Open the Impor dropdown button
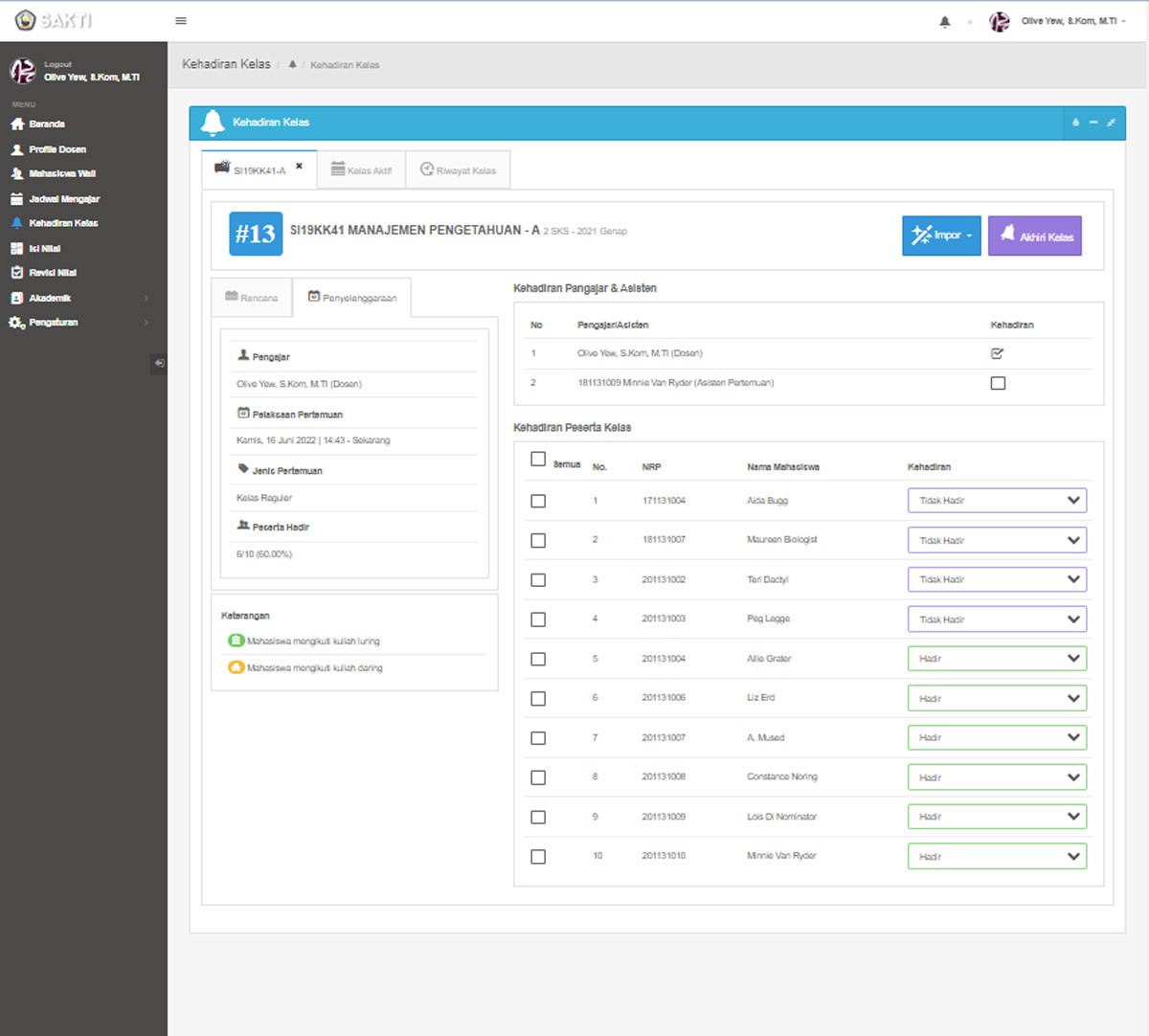The width and height of the screenshot is (1149, 1036). 941,236
